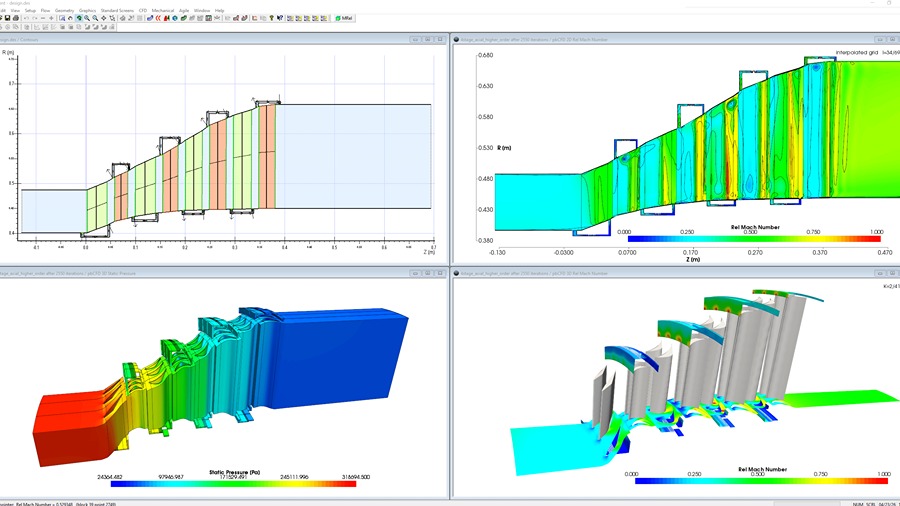Image resolution: width=900 pixels, height=506 pixels.
Task: Click the blue globe toolbar icon
Action: tap(174, 18)
